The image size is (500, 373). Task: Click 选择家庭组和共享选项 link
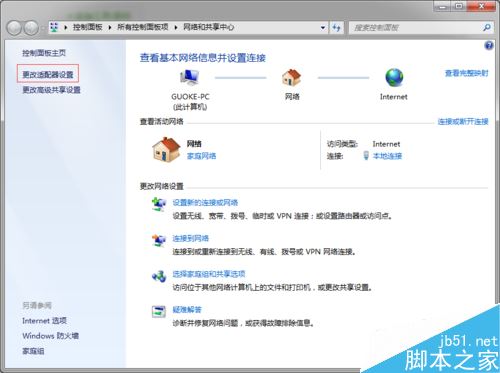tap(209, 274)
